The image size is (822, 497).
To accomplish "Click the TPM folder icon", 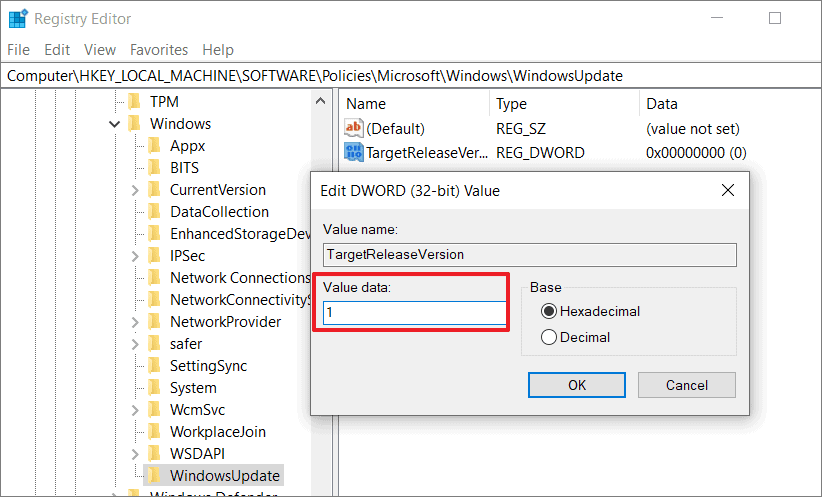I will point(135,101).
